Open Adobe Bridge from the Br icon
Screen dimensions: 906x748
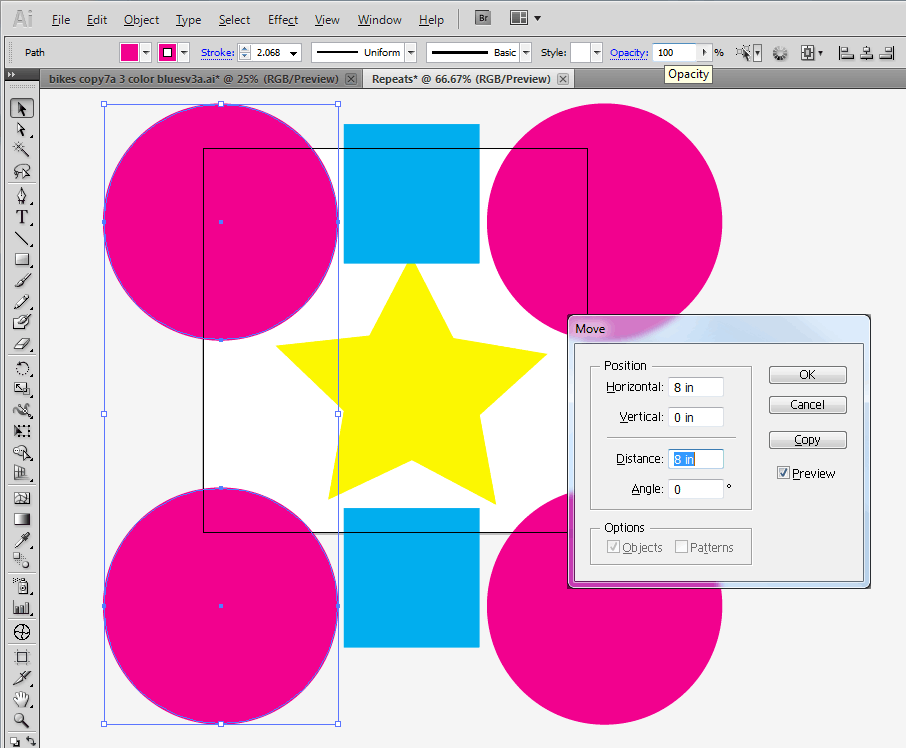pyautogui.click(x=483, y=19)
